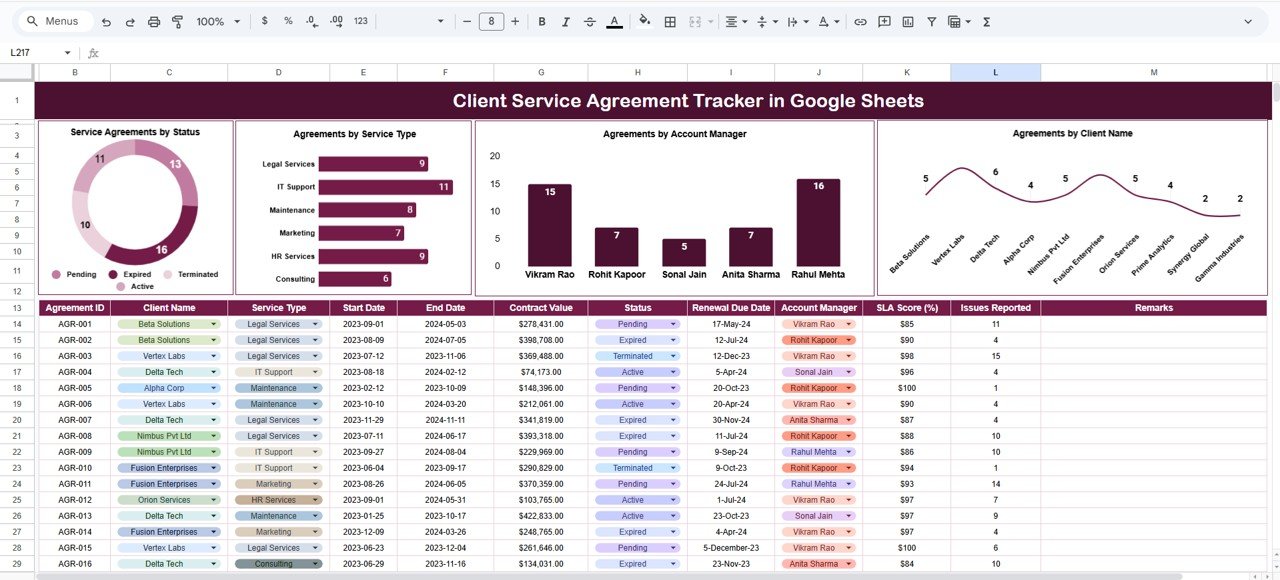
Task: Insert a comment with the comment icon
Action: point(883,20)
